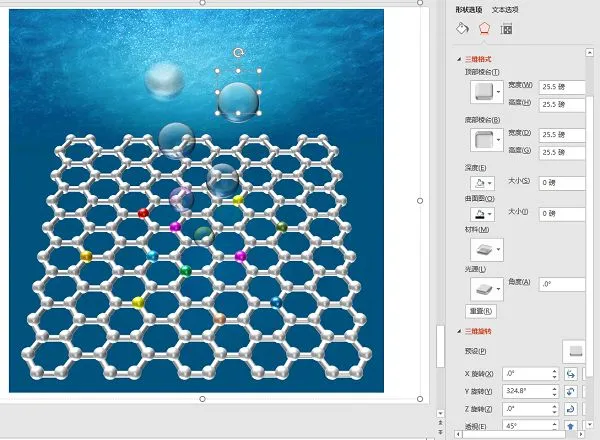Click the rotation handle above the selected bubble

238,52
